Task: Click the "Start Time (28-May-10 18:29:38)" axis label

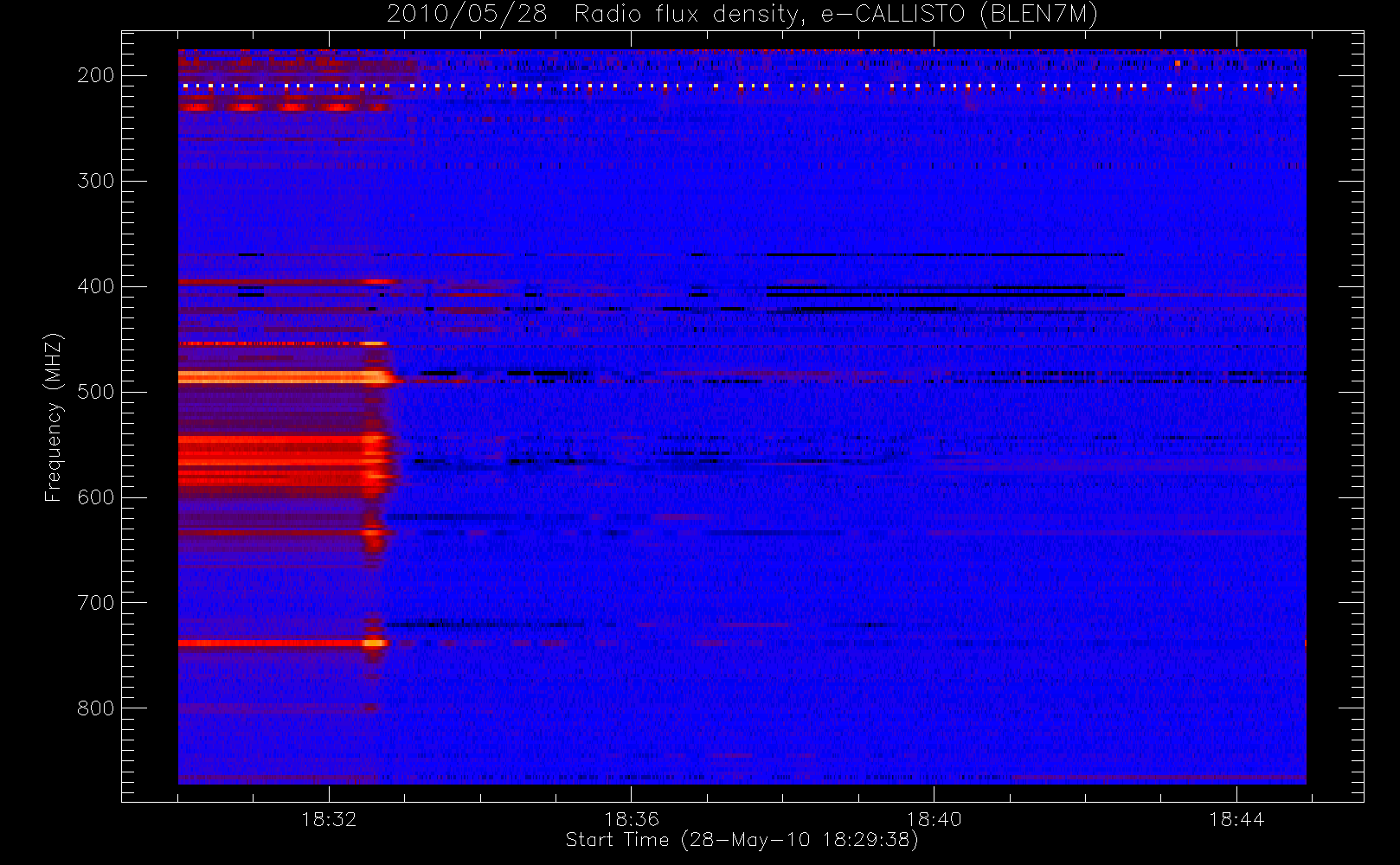Action: point(742,840)
